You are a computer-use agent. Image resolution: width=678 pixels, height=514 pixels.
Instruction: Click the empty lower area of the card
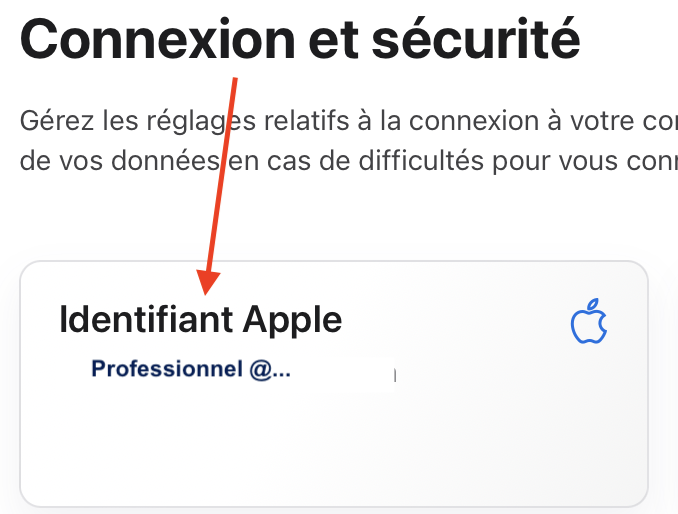(x=334, y=450)
